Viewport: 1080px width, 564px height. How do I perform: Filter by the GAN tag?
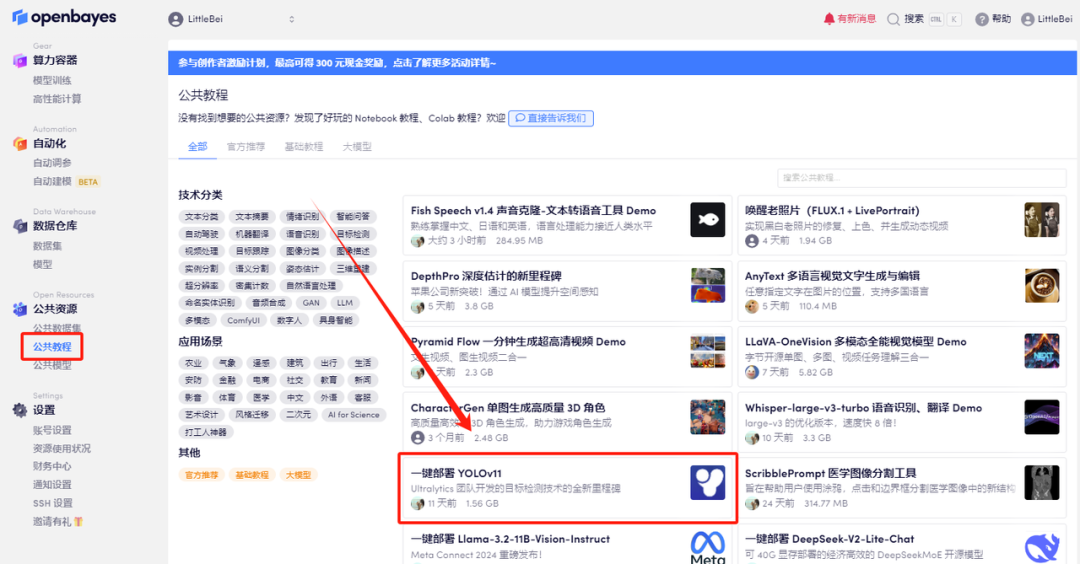click(311, 303)
